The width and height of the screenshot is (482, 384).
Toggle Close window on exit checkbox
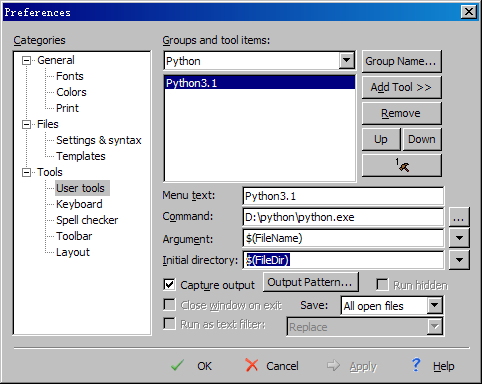[169, 305]
